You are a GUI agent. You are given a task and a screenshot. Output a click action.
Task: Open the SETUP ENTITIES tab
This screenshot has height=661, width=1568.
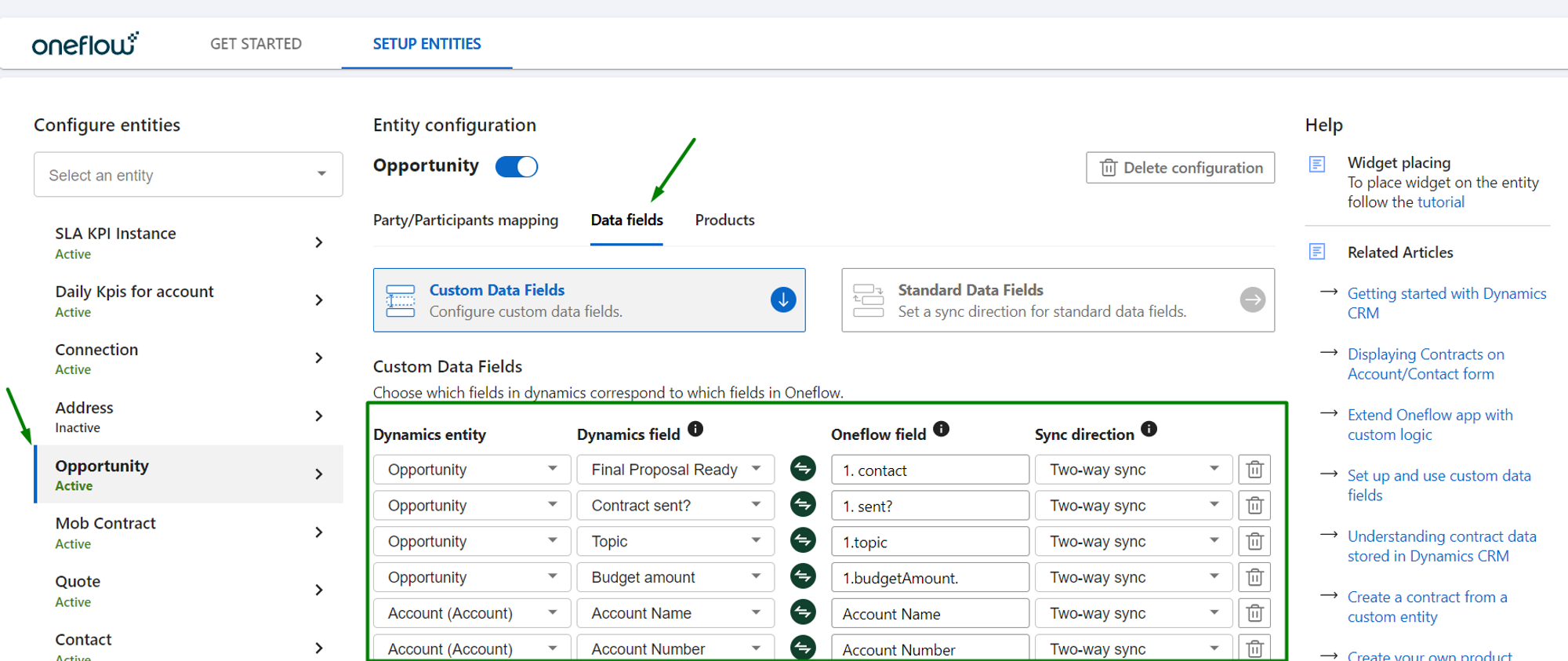[x=426, y=44]
